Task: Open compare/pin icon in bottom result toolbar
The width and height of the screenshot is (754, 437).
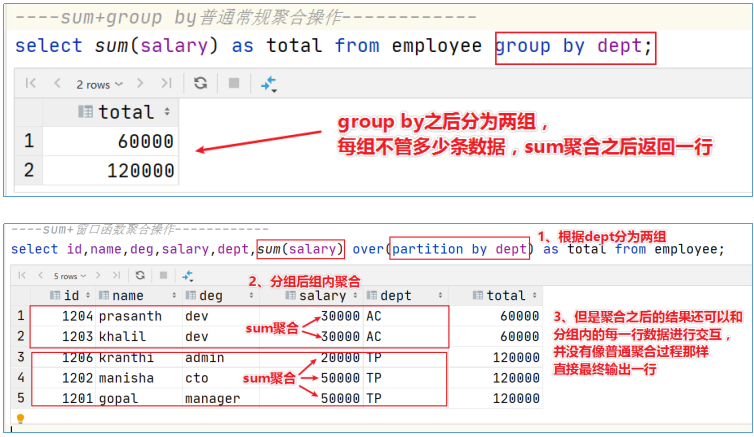Action: click(188, 276)
